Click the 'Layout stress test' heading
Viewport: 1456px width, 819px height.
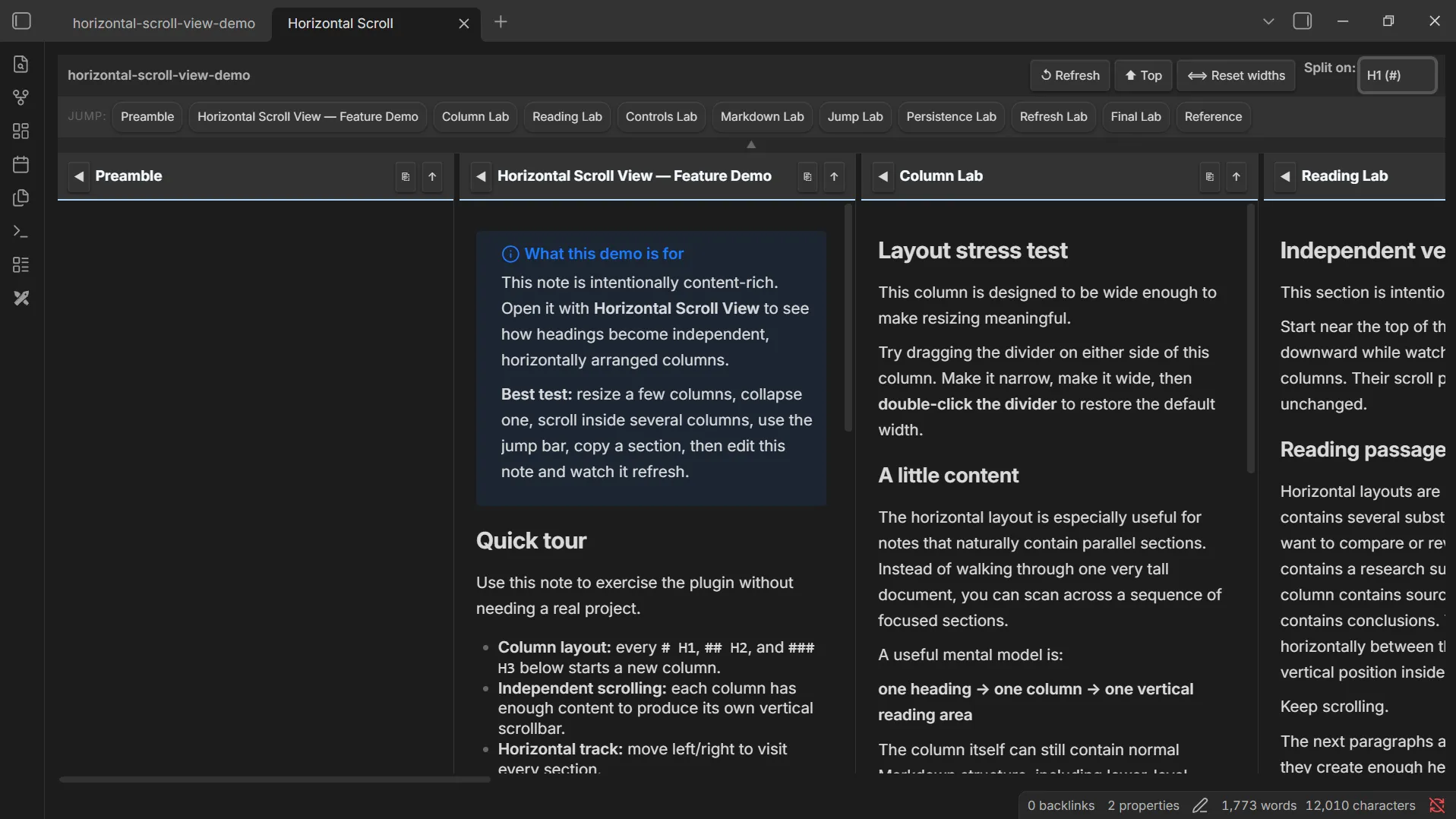[972, 251]
